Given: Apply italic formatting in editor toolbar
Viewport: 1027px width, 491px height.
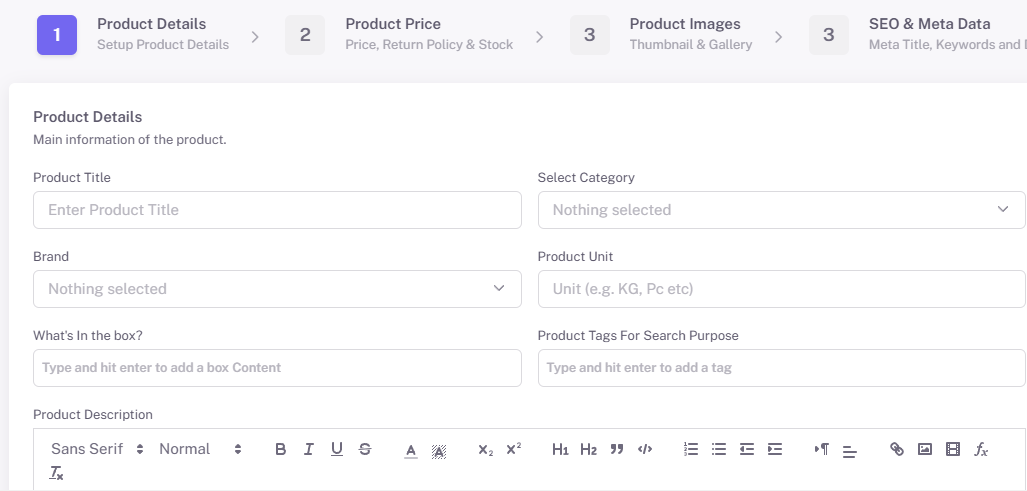Looking at the screenshot, I should 308,449.
